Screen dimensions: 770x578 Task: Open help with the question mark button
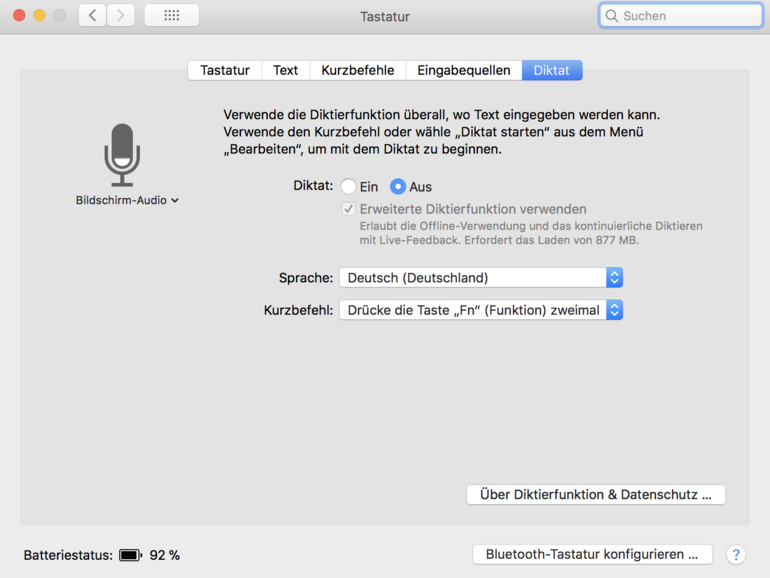tap(736, 555)
